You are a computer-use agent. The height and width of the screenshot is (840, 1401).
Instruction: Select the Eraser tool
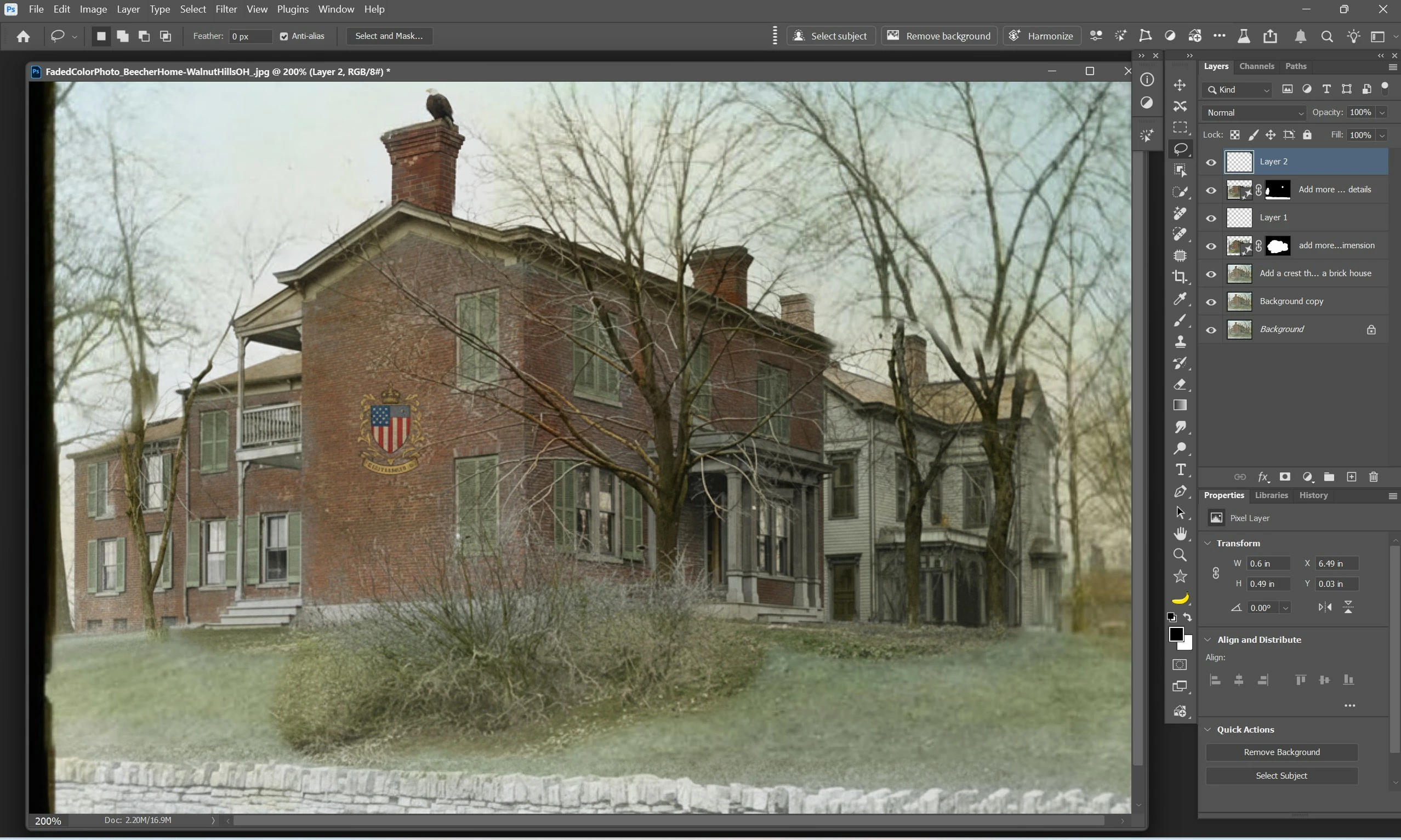[x=1180, y=384]
